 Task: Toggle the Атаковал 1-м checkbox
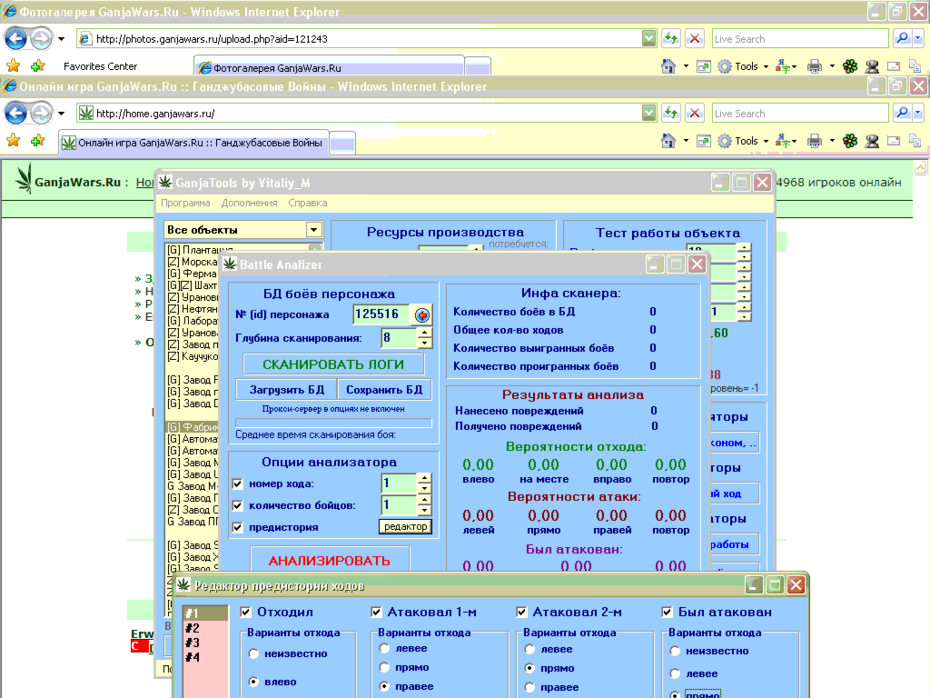pos(376,612)
